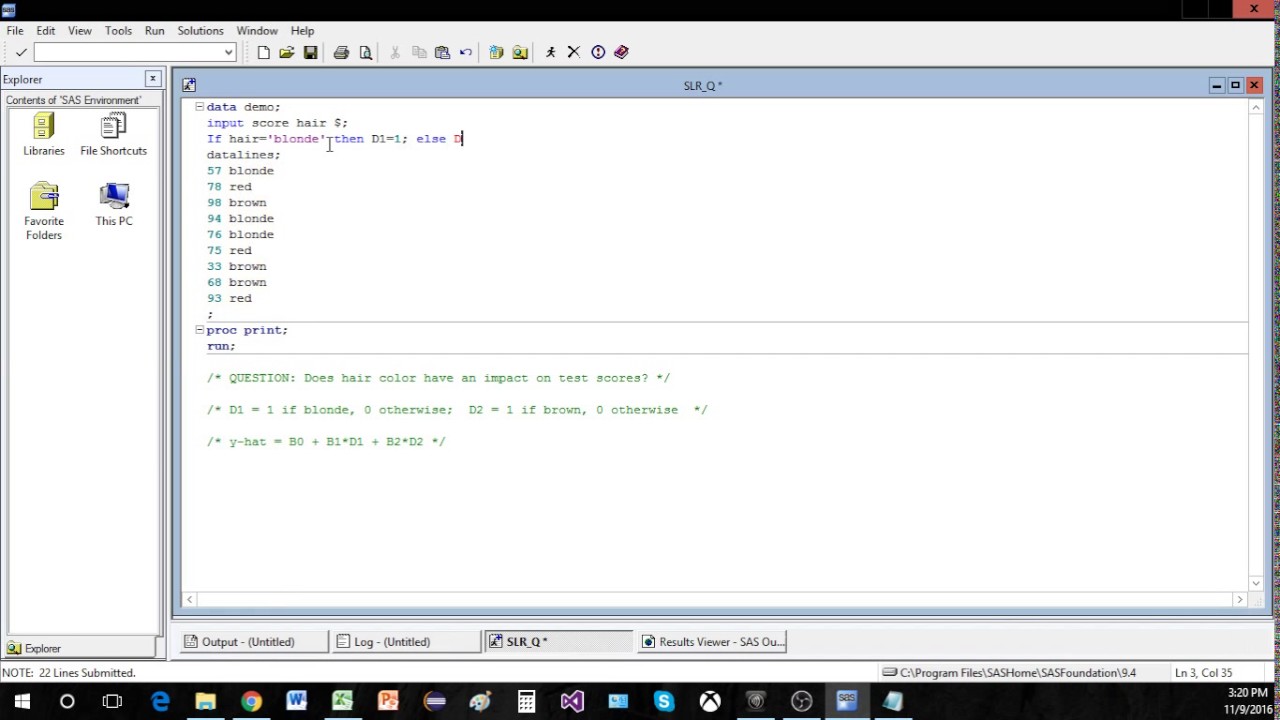
Task: Open the Windows Start button
Action: (x=22, y=702)
